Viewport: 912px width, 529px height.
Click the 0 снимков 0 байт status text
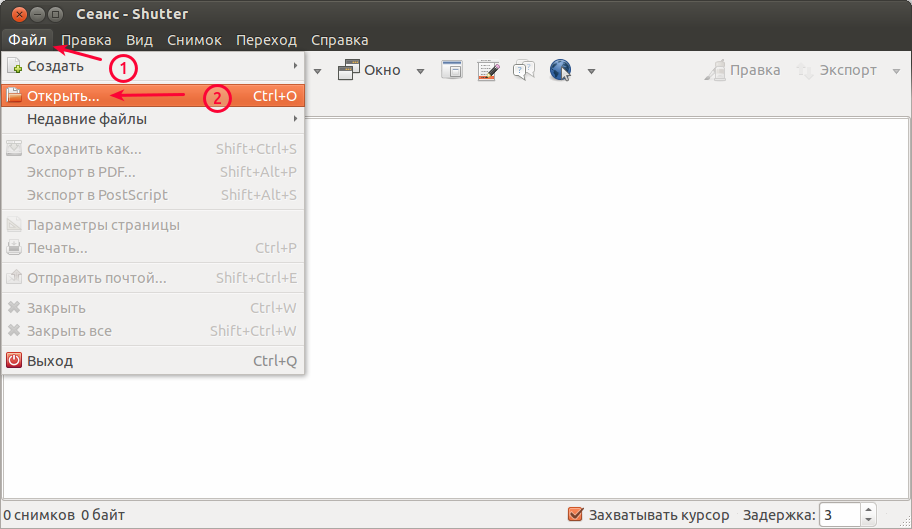[64, 515]
